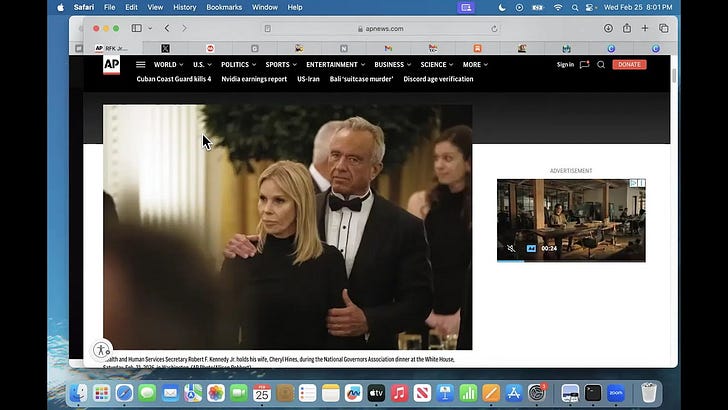Open Calendar from the Dock

[262, 393]
